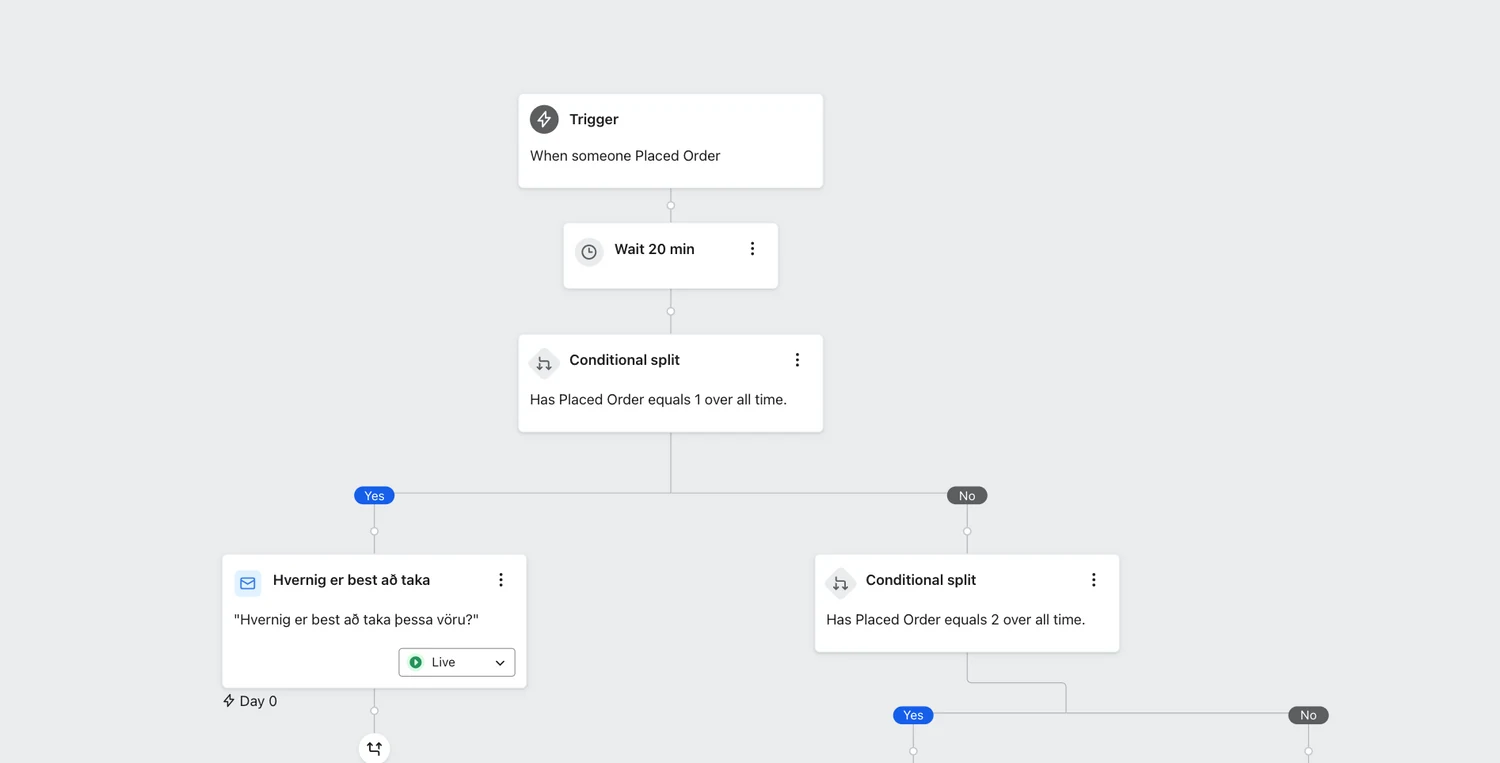The width and height of the screenshot is (1500, 763).
Task: Open three-dot menu of Hvernig email card
Action: 501,580
